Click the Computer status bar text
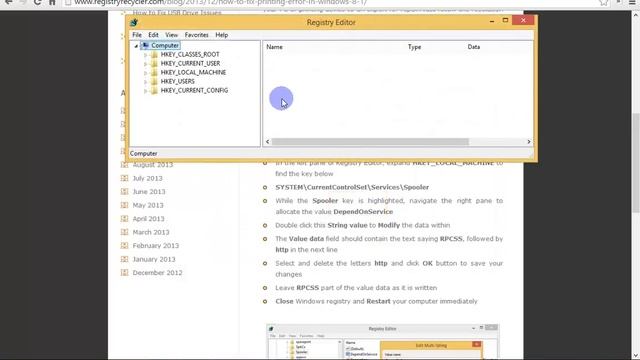This screenshot has height=360, width=640. click(143, 154)
